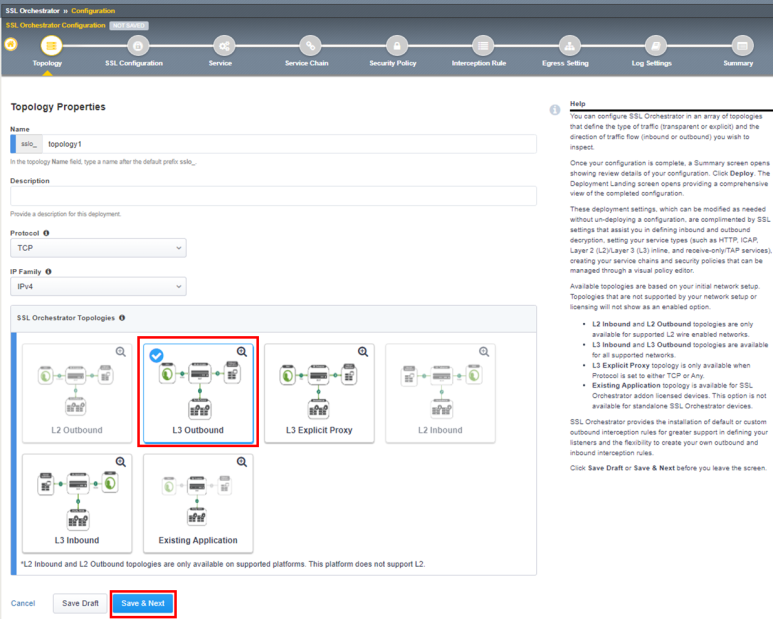Focus the Description input field

point(273,196)
